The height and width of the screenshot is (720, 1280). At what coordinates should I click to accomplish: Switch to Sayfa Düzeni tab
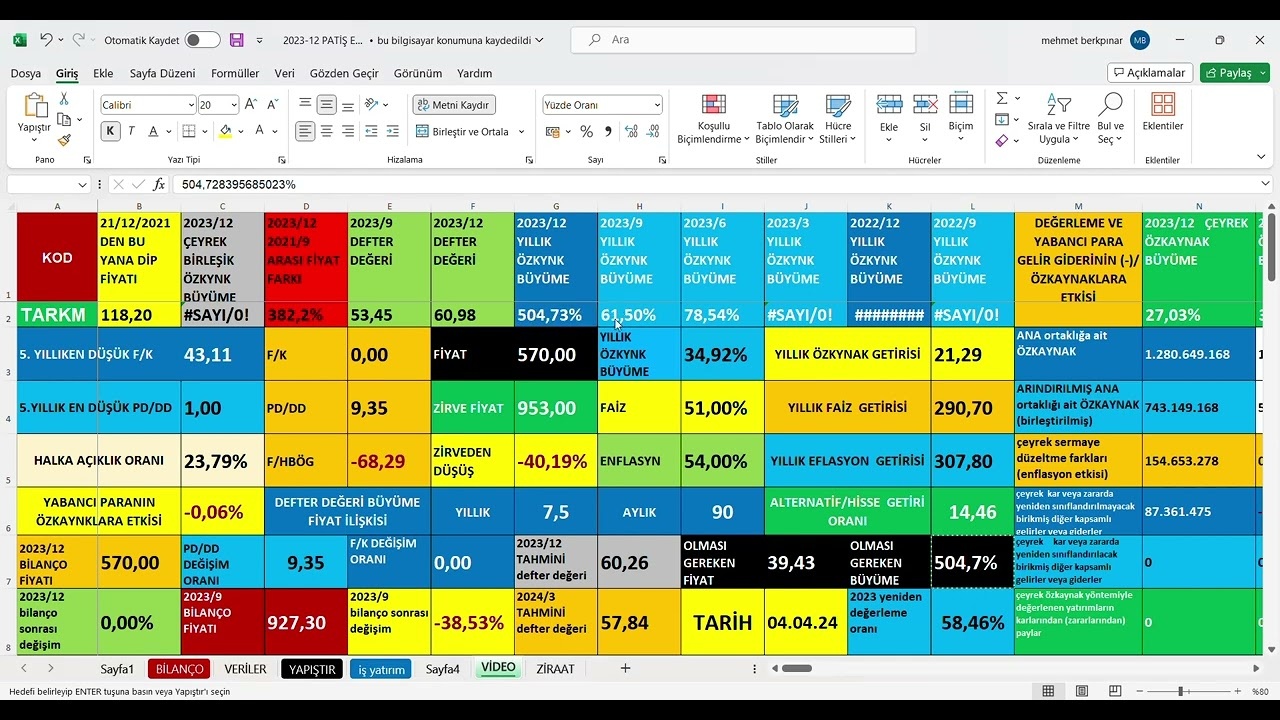click(163, 73)
